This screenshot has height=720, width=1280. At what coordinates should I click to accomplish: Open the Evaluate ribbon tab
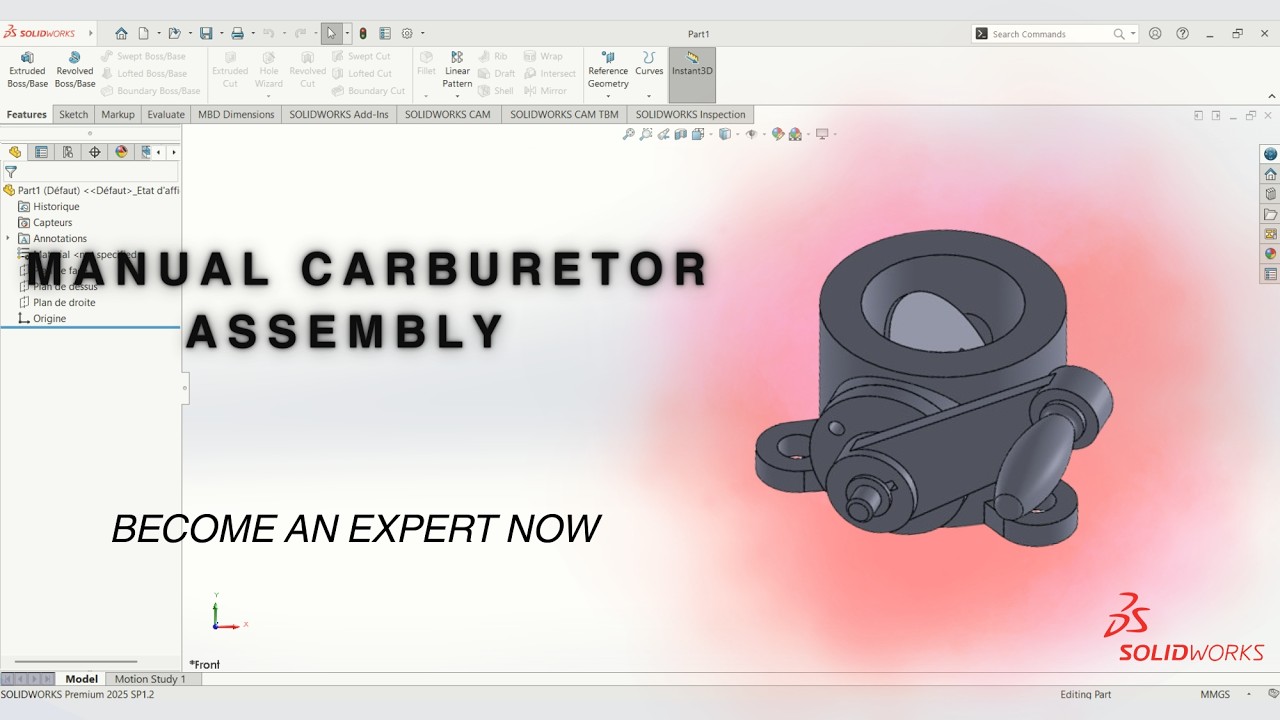[x=166, y=114]
